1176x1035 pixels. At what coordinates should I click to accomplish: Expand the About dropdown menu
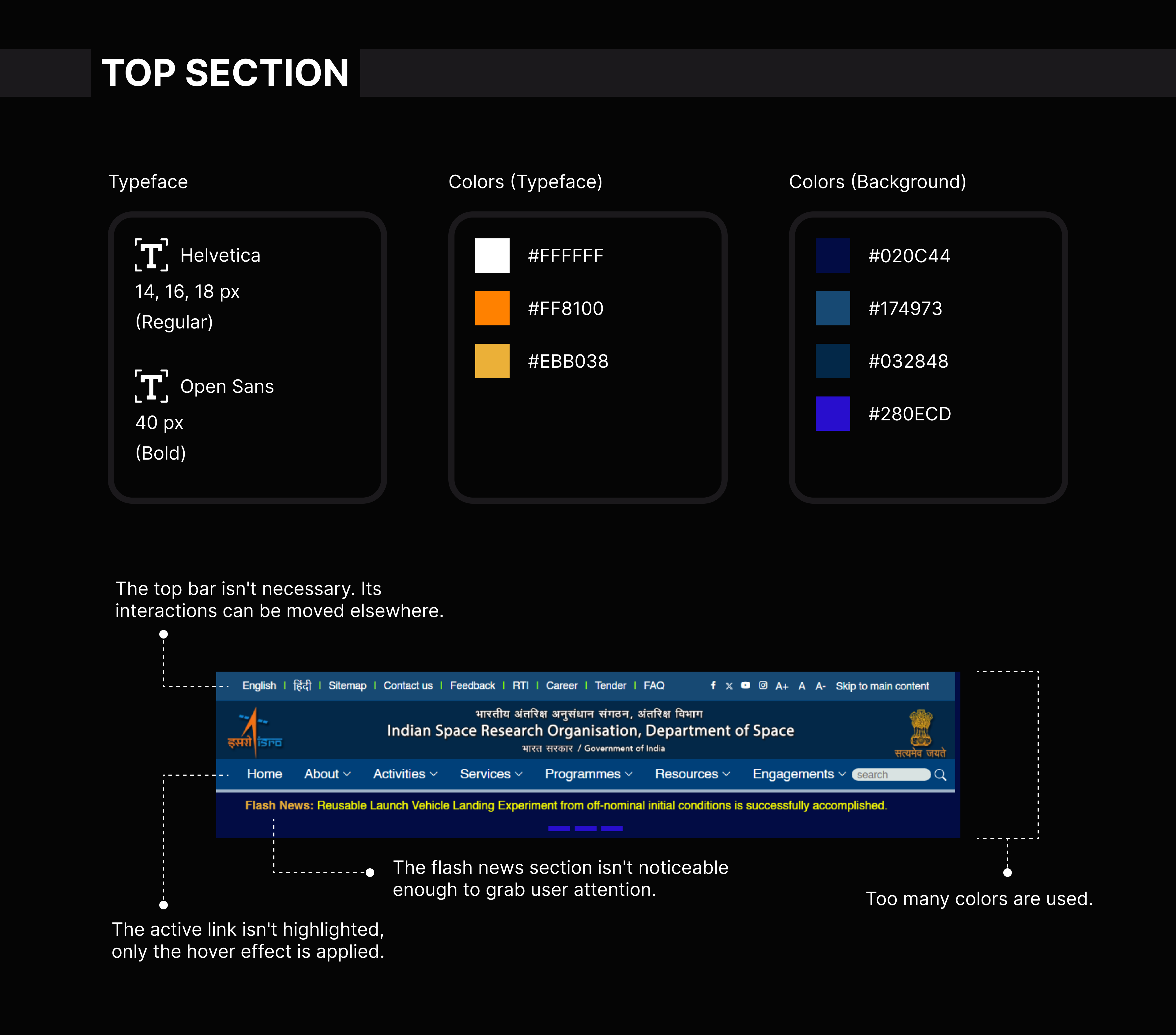(x=327, y=774)
